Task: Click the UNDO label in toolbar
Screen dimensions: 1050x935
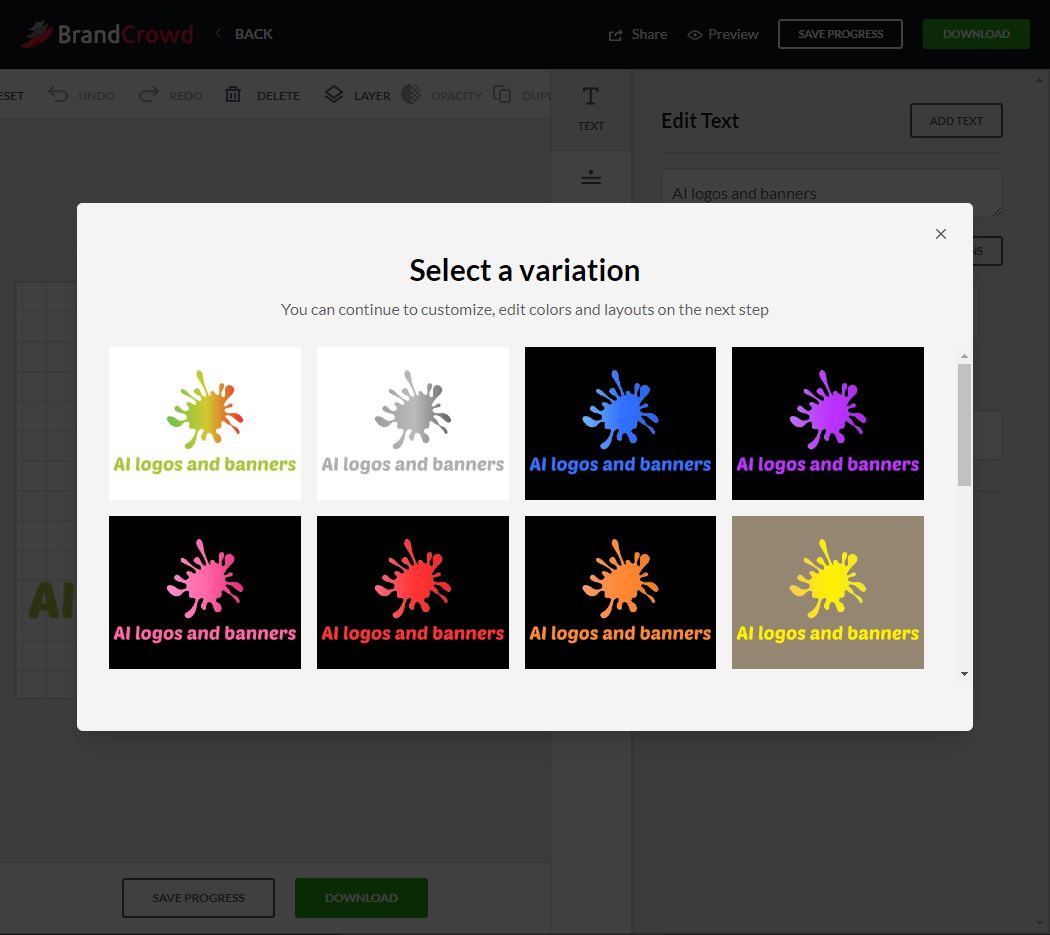Action: pyautogui.click(x=96, y=96)
